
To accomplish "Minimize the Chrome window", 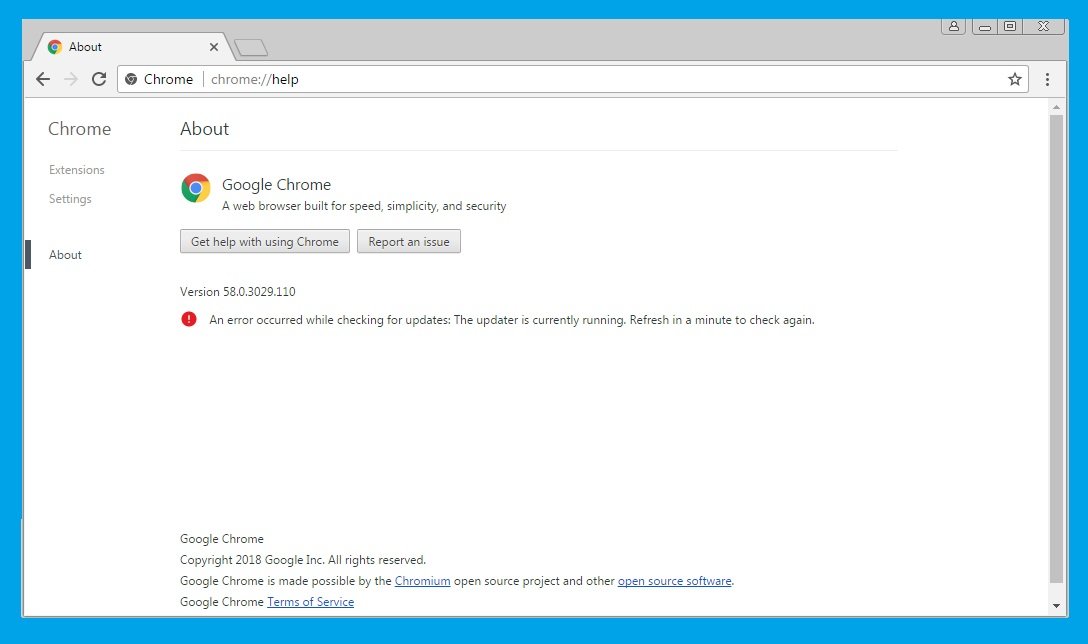I will tap(984, 26).
